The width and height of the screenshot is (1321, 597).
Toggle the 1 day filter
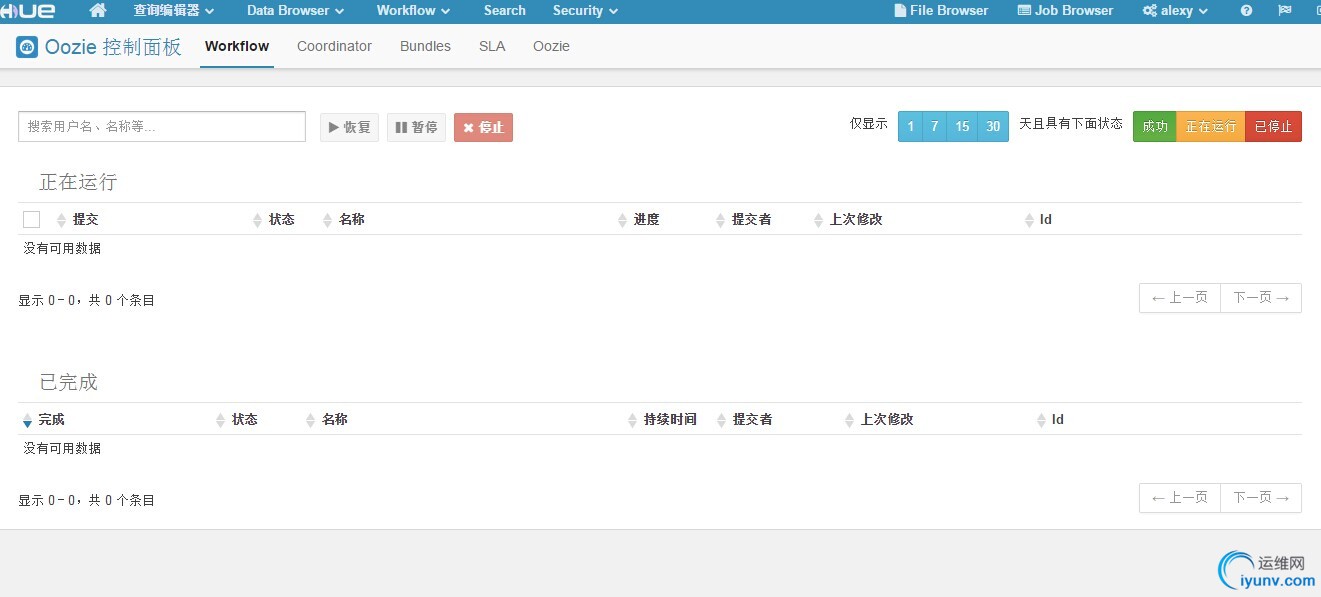tap(910, 127)
